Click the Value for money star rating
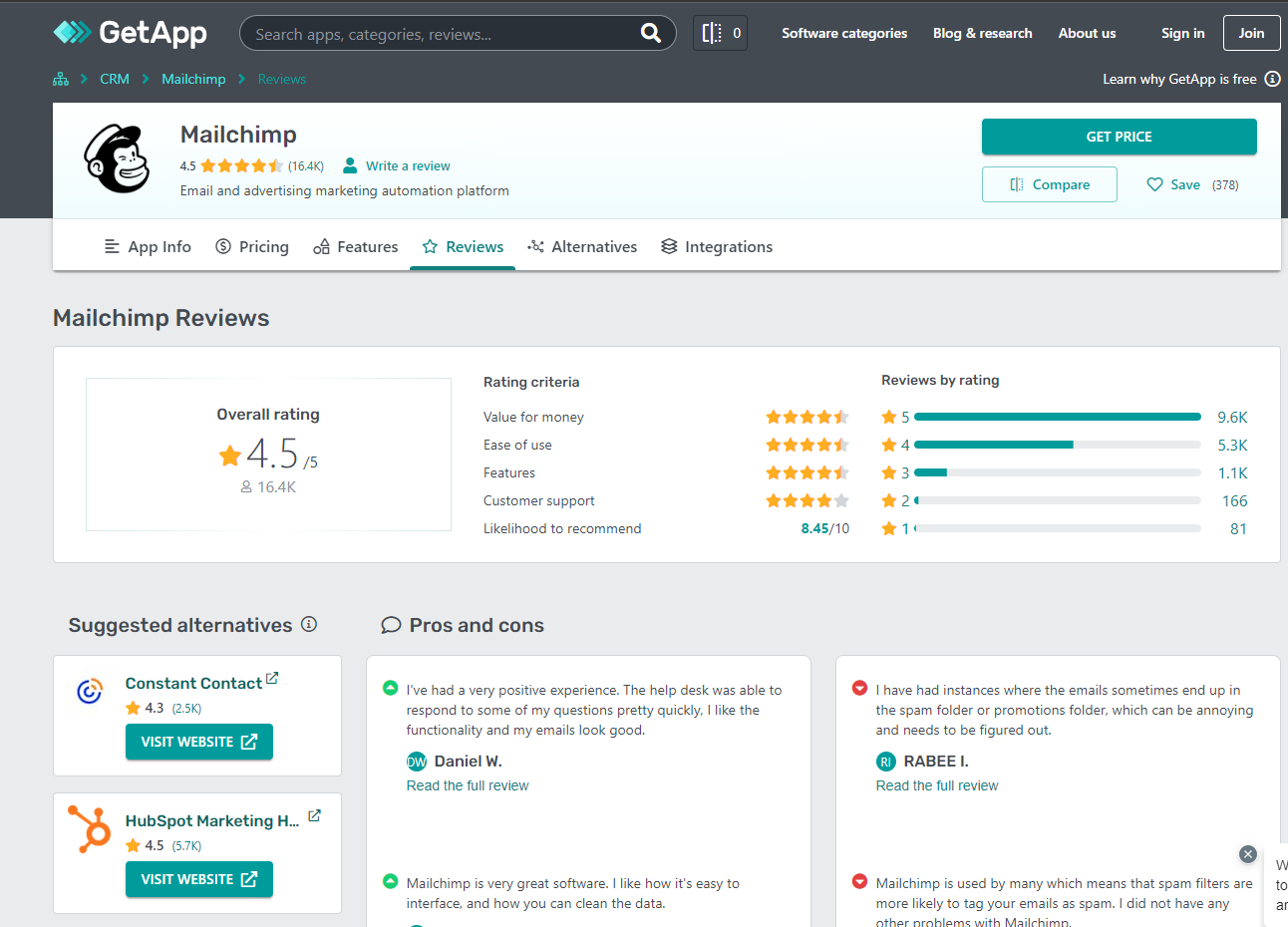Image resolution: width=1288 pixels, height=927 pixels. (x=807, y=417)
